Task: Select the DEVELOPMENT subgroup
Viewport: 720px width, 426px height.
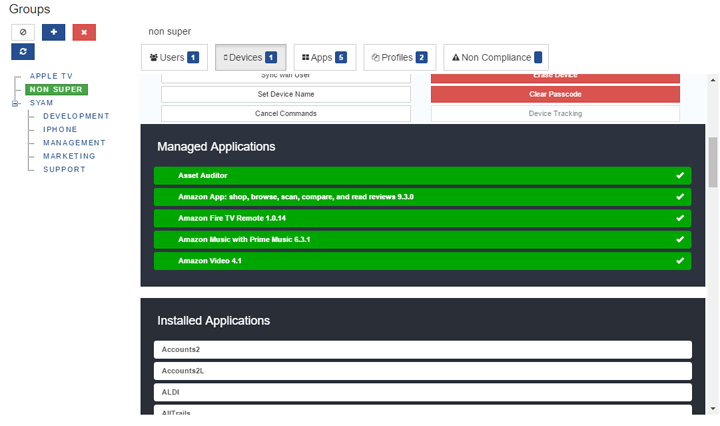Action: tap(76, 116)
